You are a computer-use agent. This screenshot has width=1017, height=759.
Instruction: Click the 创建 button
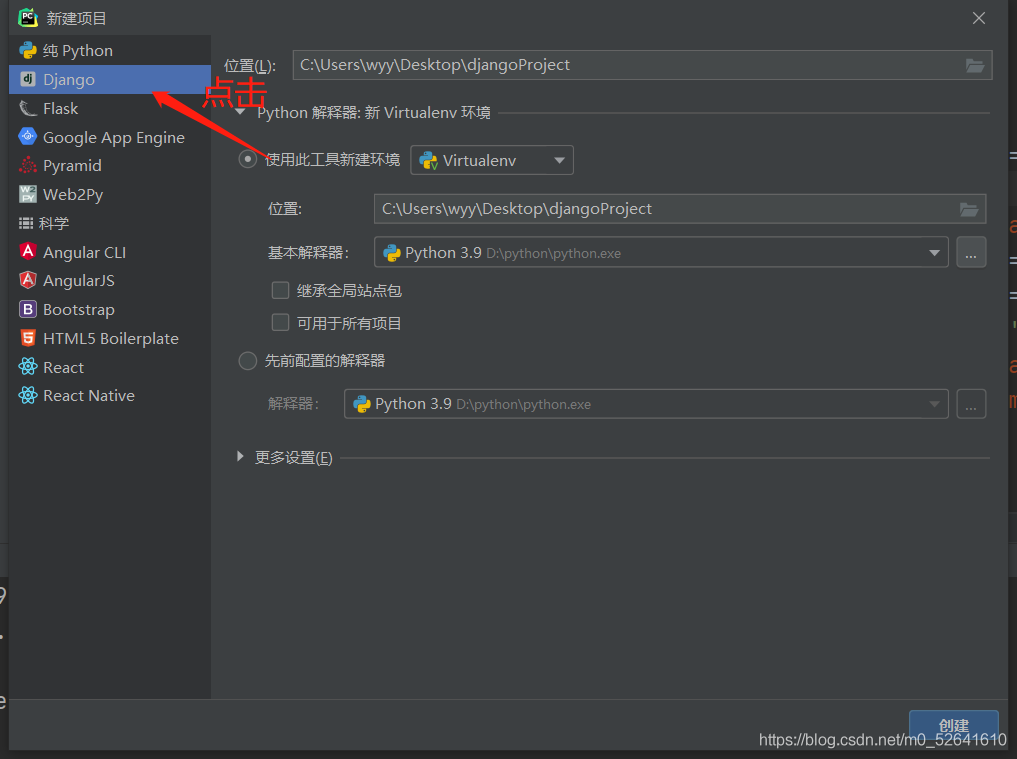tap(953, 725)
